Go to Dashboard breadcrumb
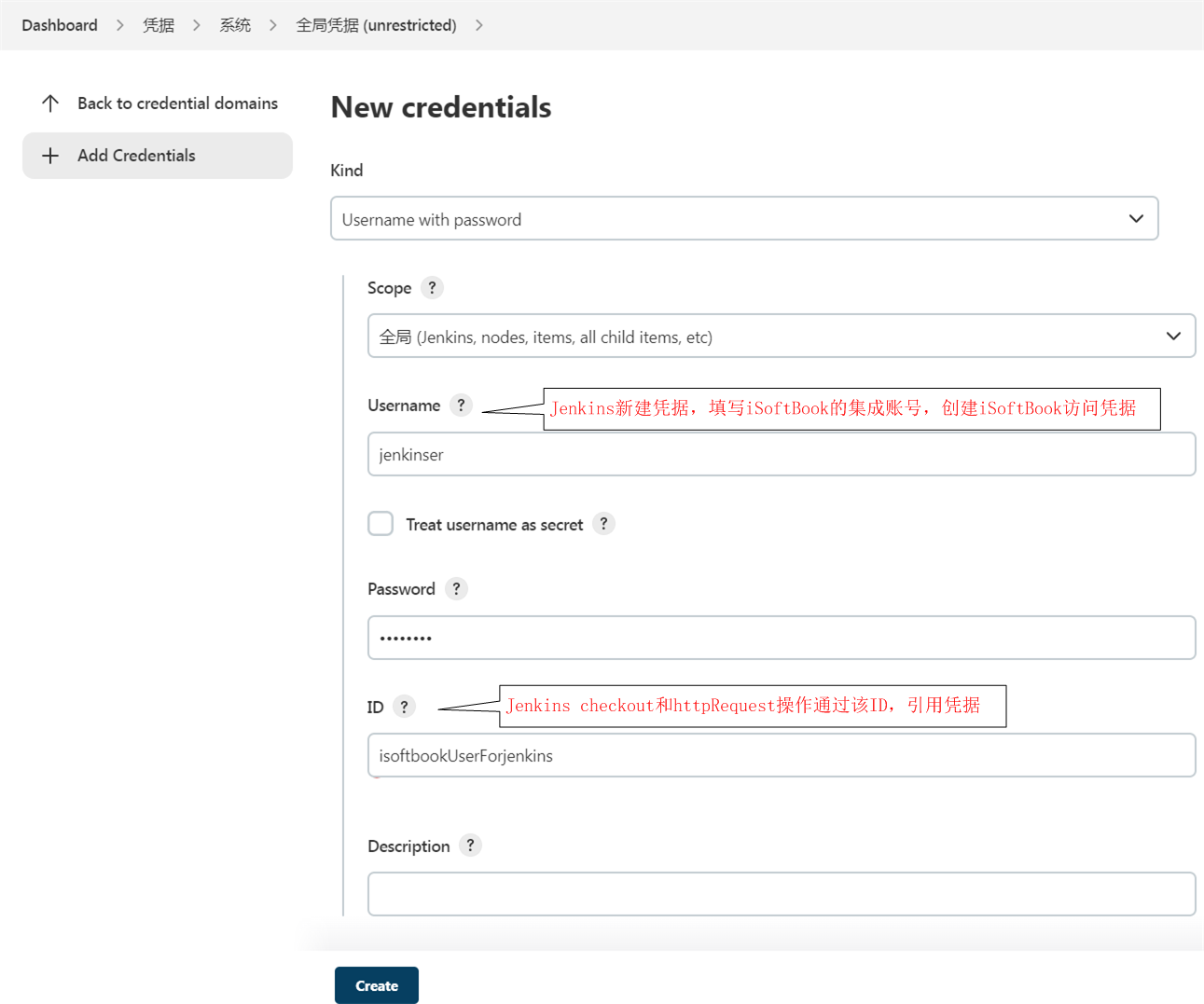Viewport: 1204px width, 1004px height. click(60, 25)
